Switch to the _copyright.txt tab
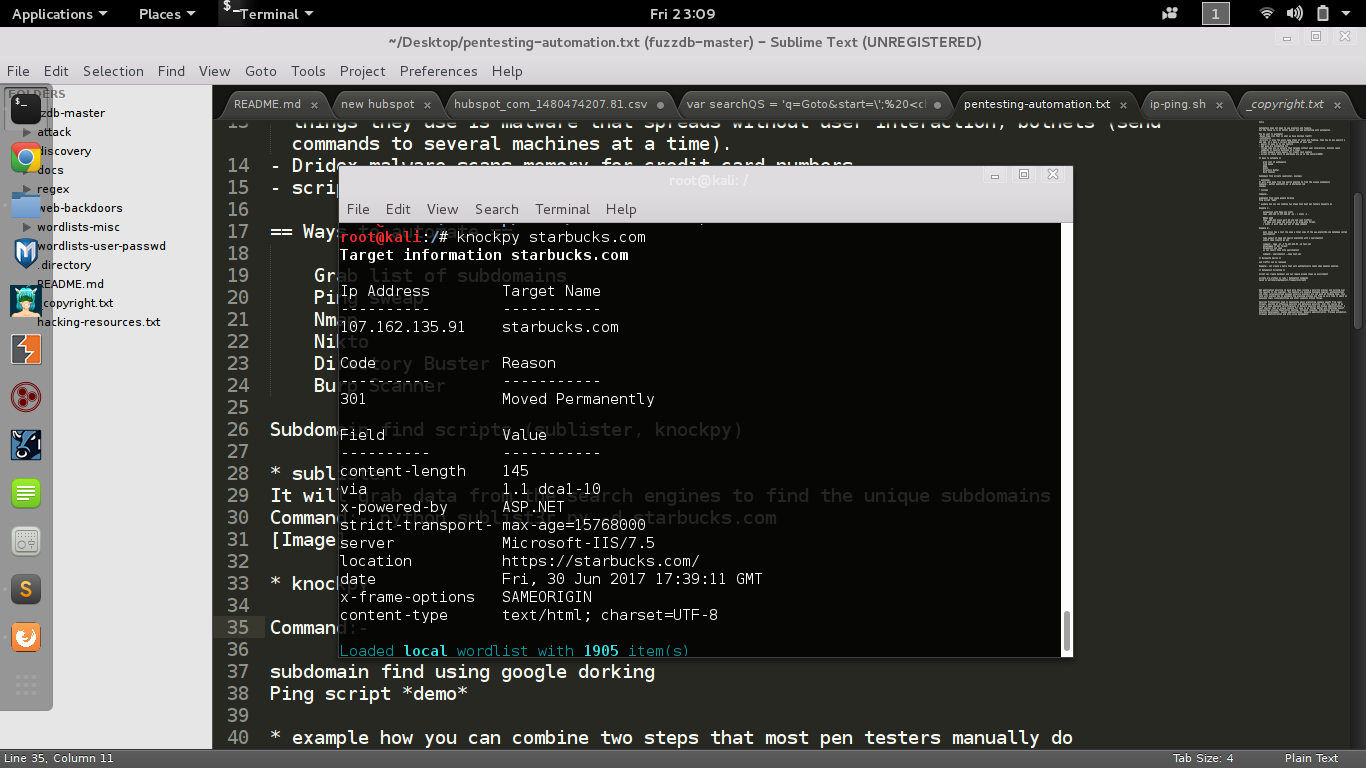The image size is (1366, 768). (x=1285, y=104)
